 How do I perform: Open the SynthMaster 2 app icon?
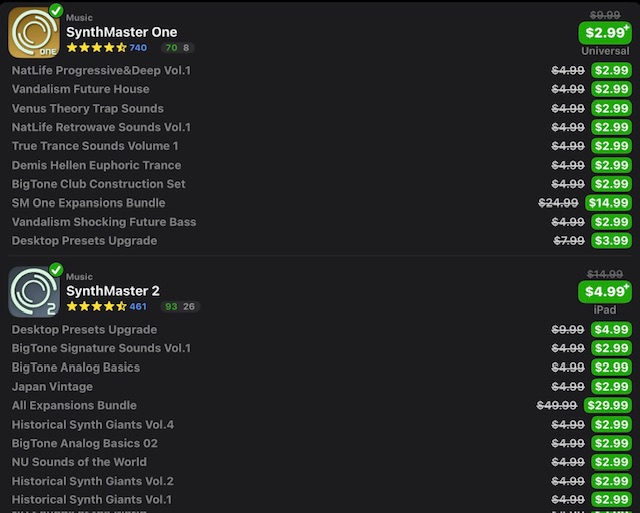click(x=34, y=291)
